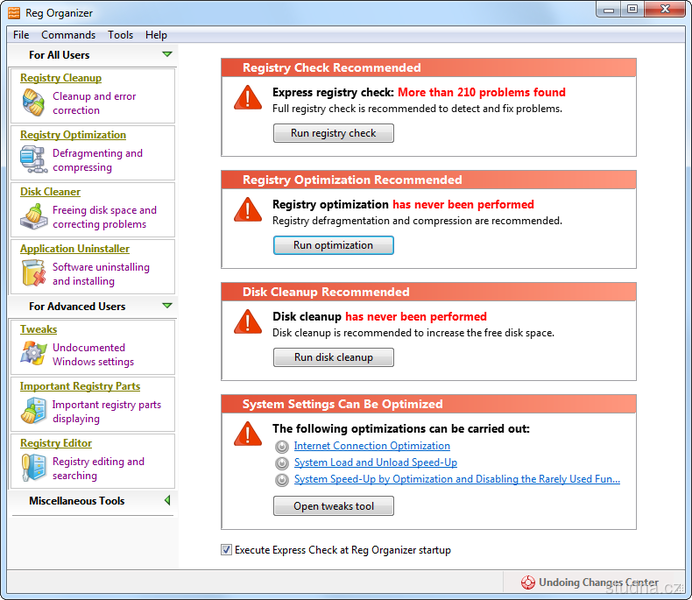Click the Registry Cleanup broom icon

[x=34, y=102]
